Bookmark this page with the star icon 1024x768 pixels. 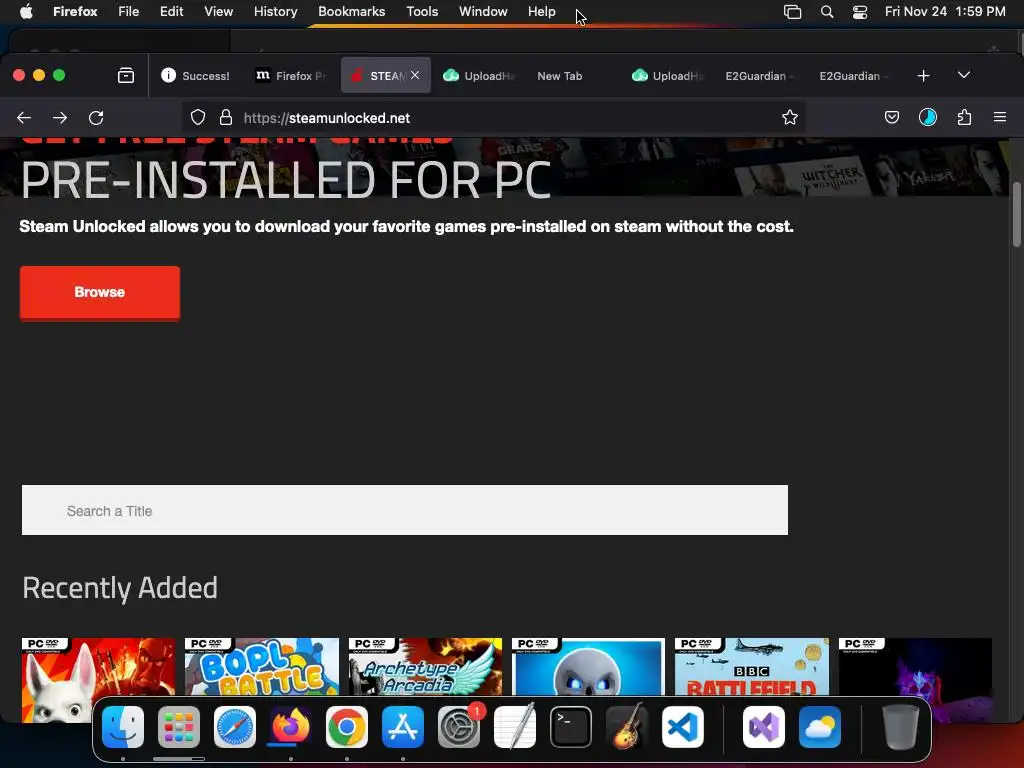(x=790, y=118)
